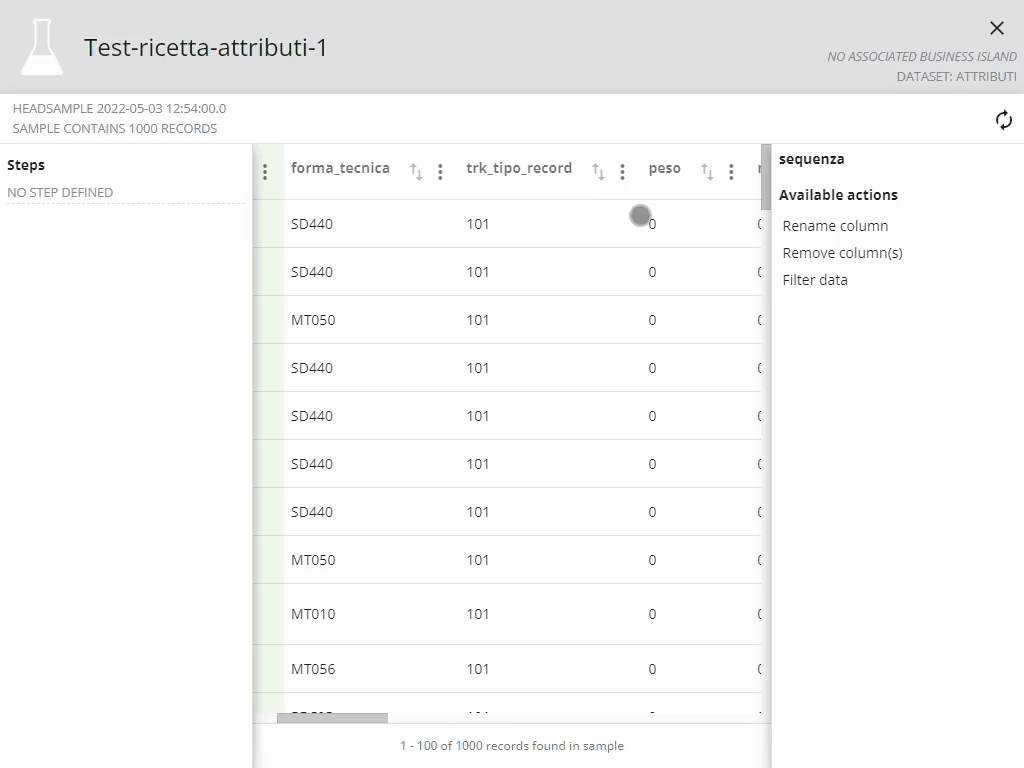Sort the peso column
The image size is (1024, 768).
click(707, 172)
